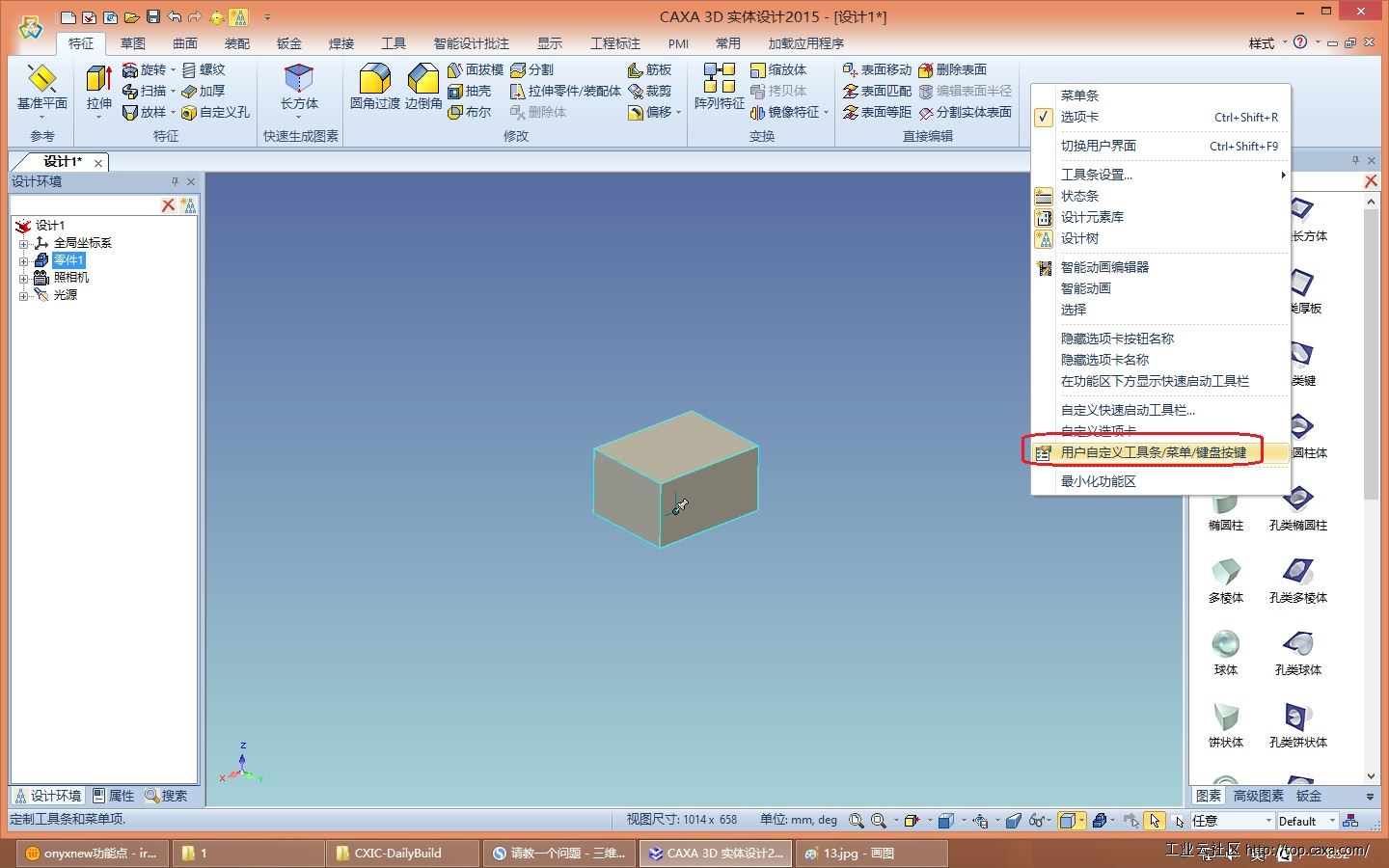Choose the 分割 split tool
Image resolution: width=1389 pixels, height=868 pixels.
tap(531, 69)
